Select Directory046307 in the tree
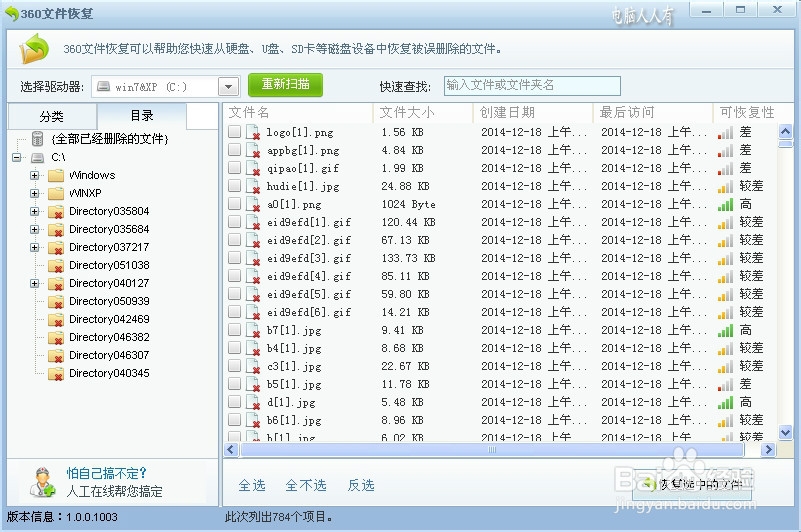801x532 pixels. [x=109, y=355]
